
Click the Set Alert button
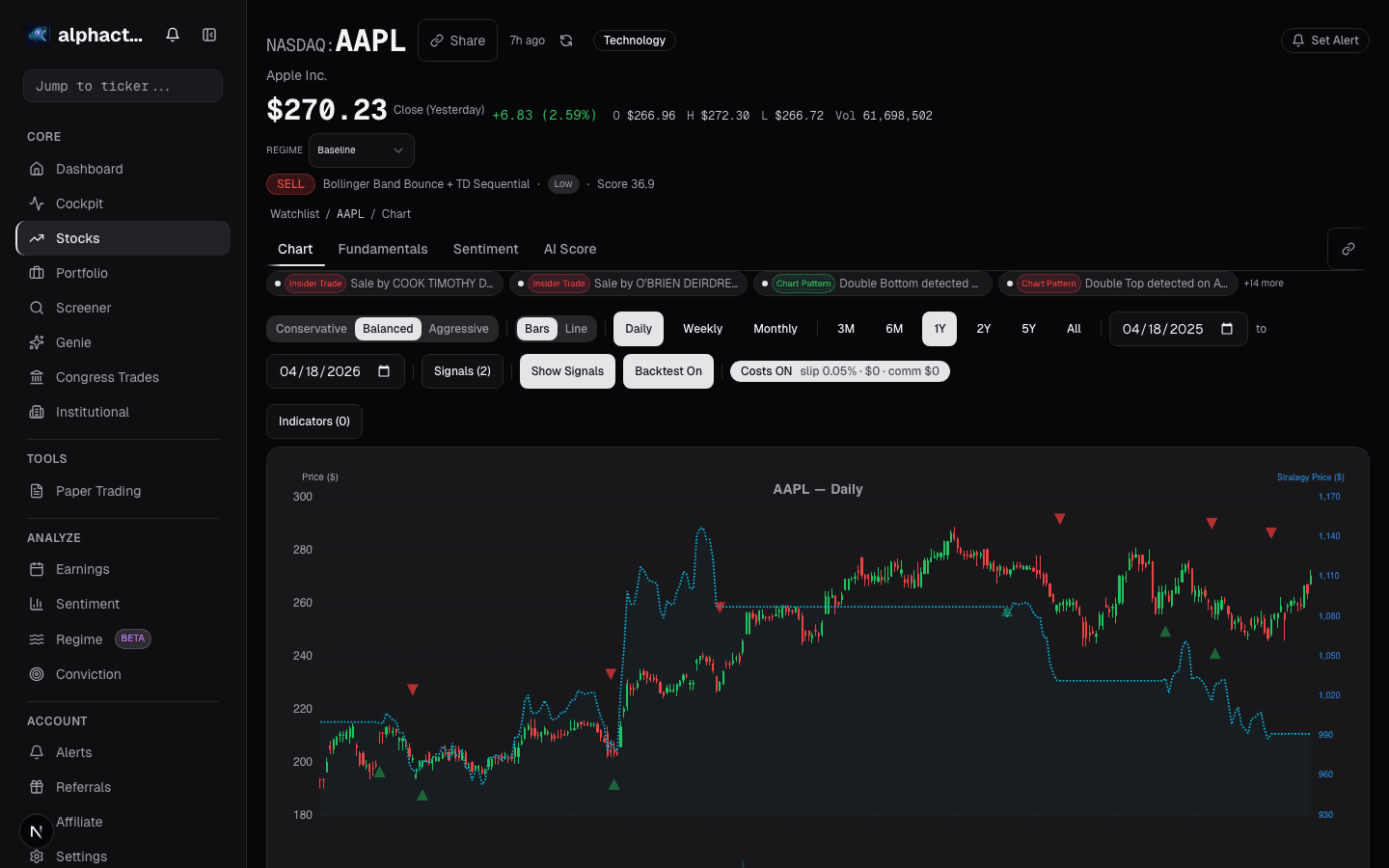(x=1324, y=41)
